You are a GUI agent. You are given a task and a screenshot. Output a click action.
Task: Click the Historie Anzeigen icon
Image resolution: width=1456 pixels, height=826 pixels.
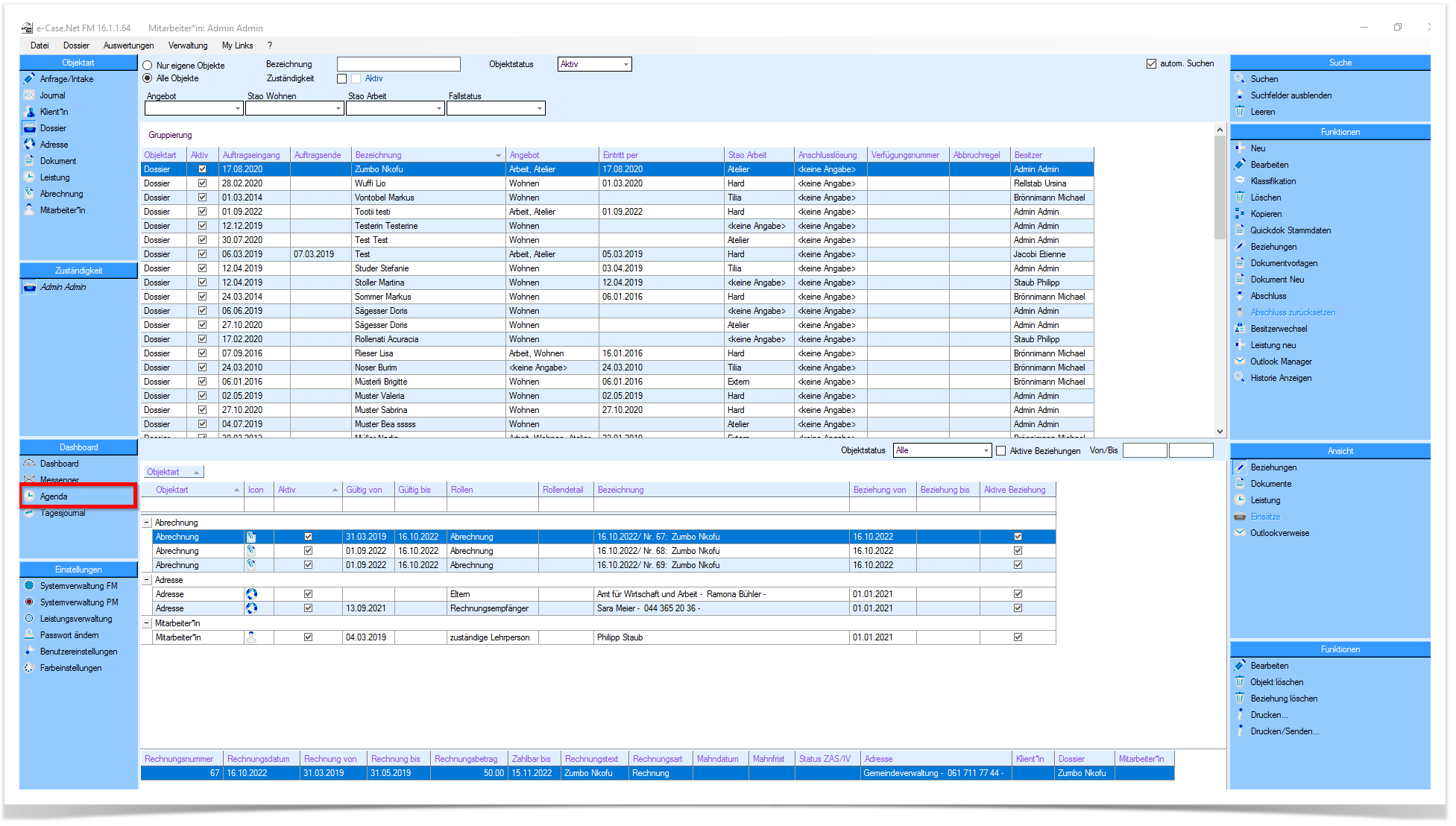coord(1240,378)
